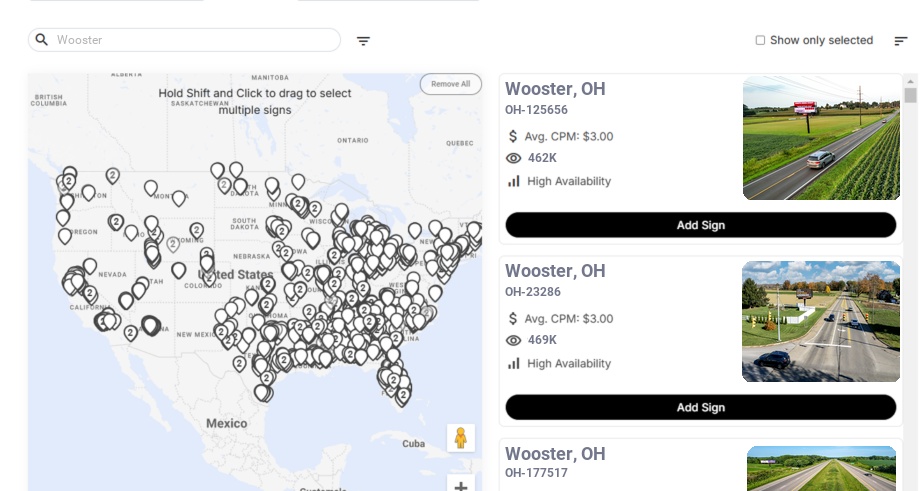920x491 pixels.
Task: Open the OH-23286 billboard photo
Action: pyautogui.click(x=821, y=322)
